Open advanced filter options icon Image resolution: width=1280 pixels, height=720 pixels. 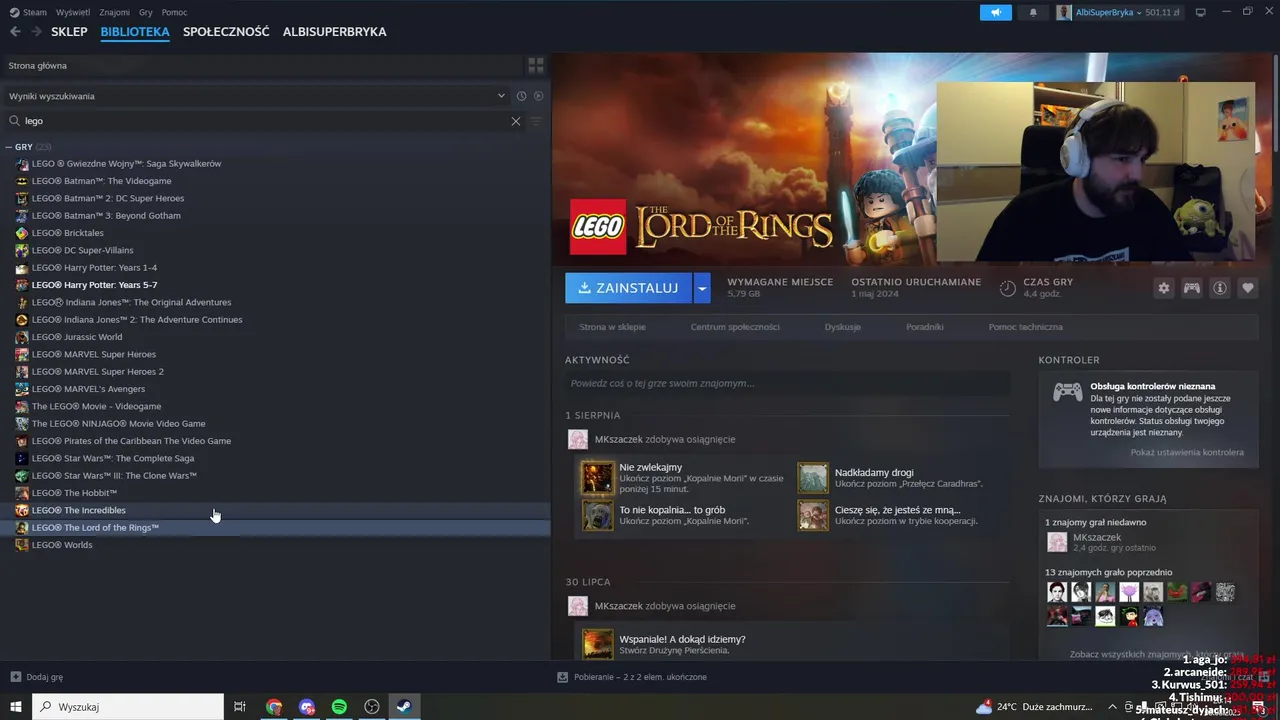pyautogui.click(x=536, y=121)
